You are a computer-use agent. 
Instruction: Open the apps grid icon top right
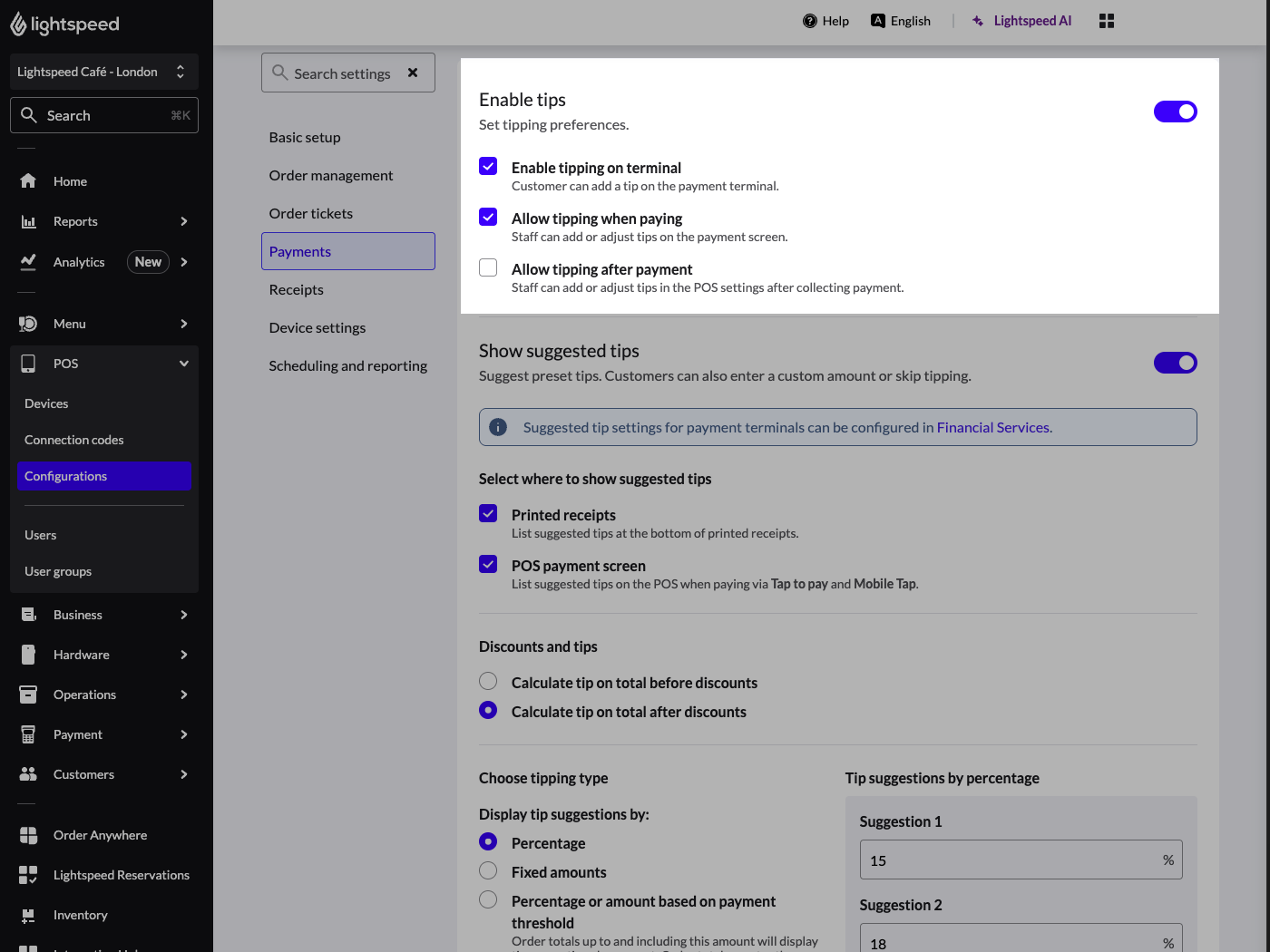[x=1106, y=20]
